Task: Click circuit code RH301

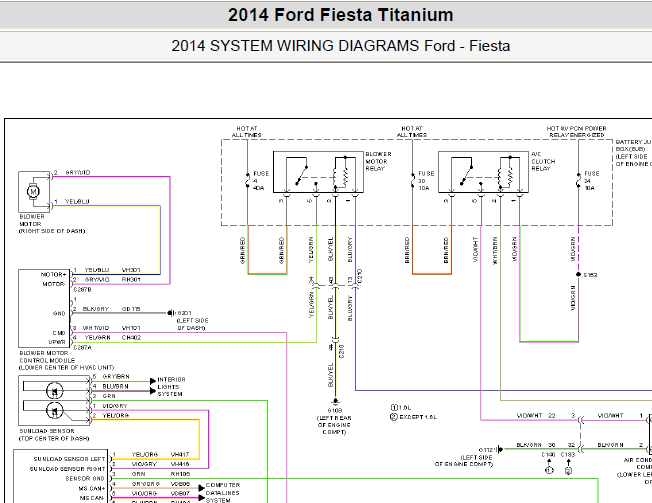Action: coord(131,279)
